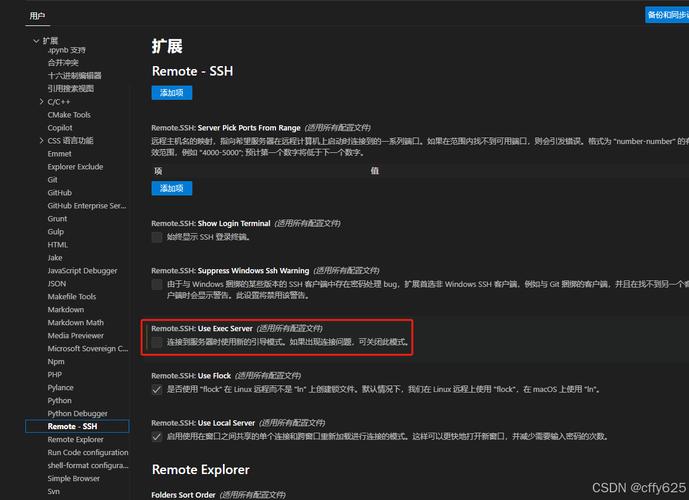Open Explorer Exclude settings in tree
Viewport: 689px width, 500px height.
75,167
